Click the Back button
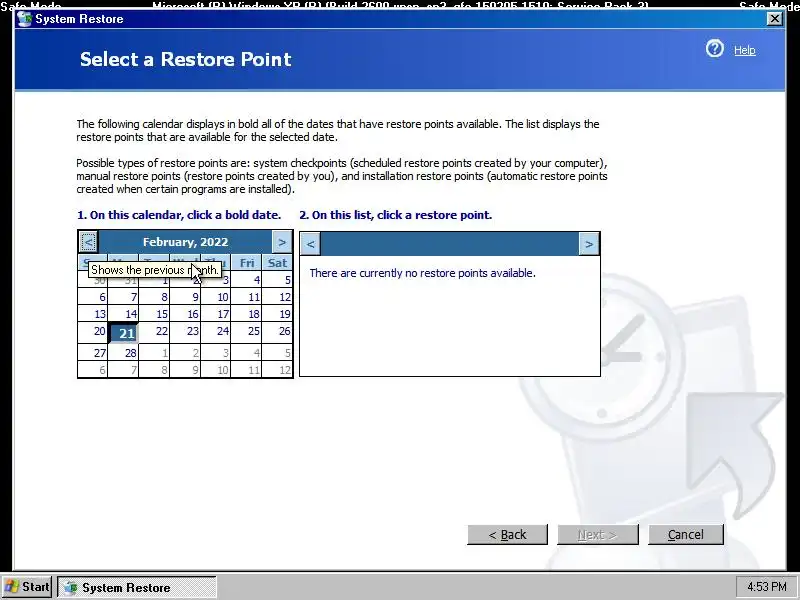The height and width of the screenshot is (600, 800). 507,534
